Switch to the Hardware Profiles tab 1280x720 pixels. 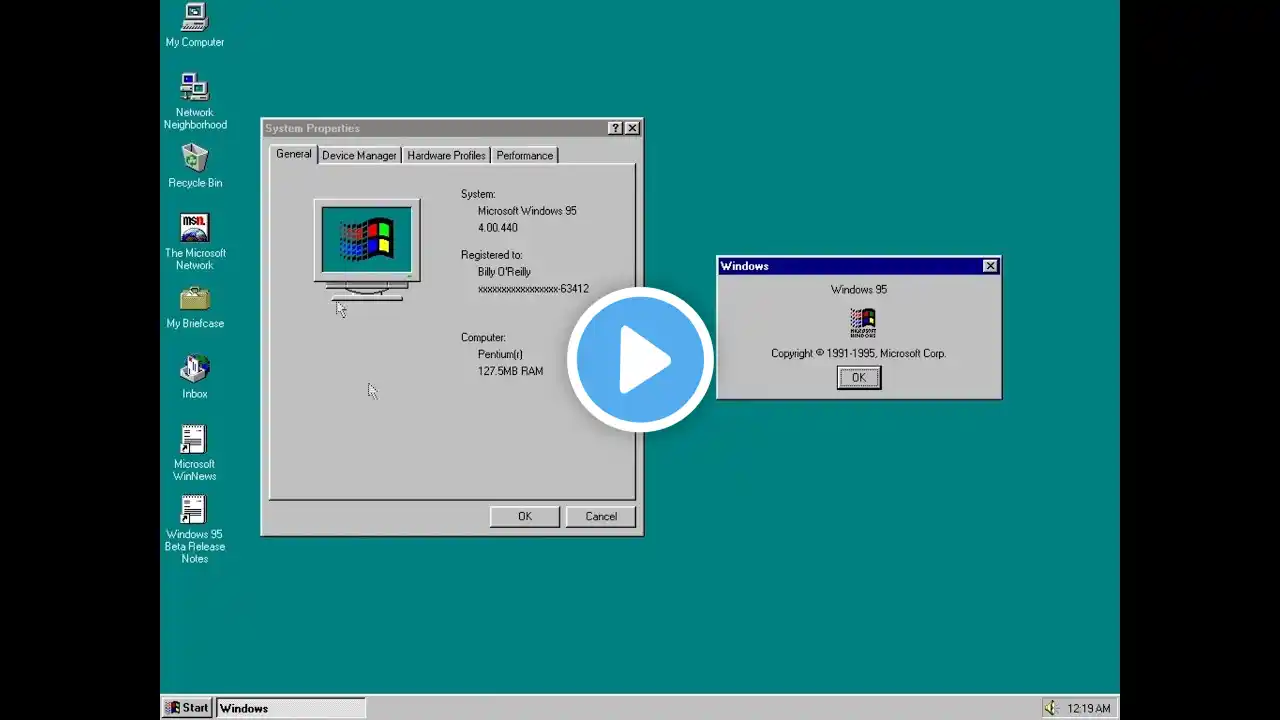pos(446,156)
